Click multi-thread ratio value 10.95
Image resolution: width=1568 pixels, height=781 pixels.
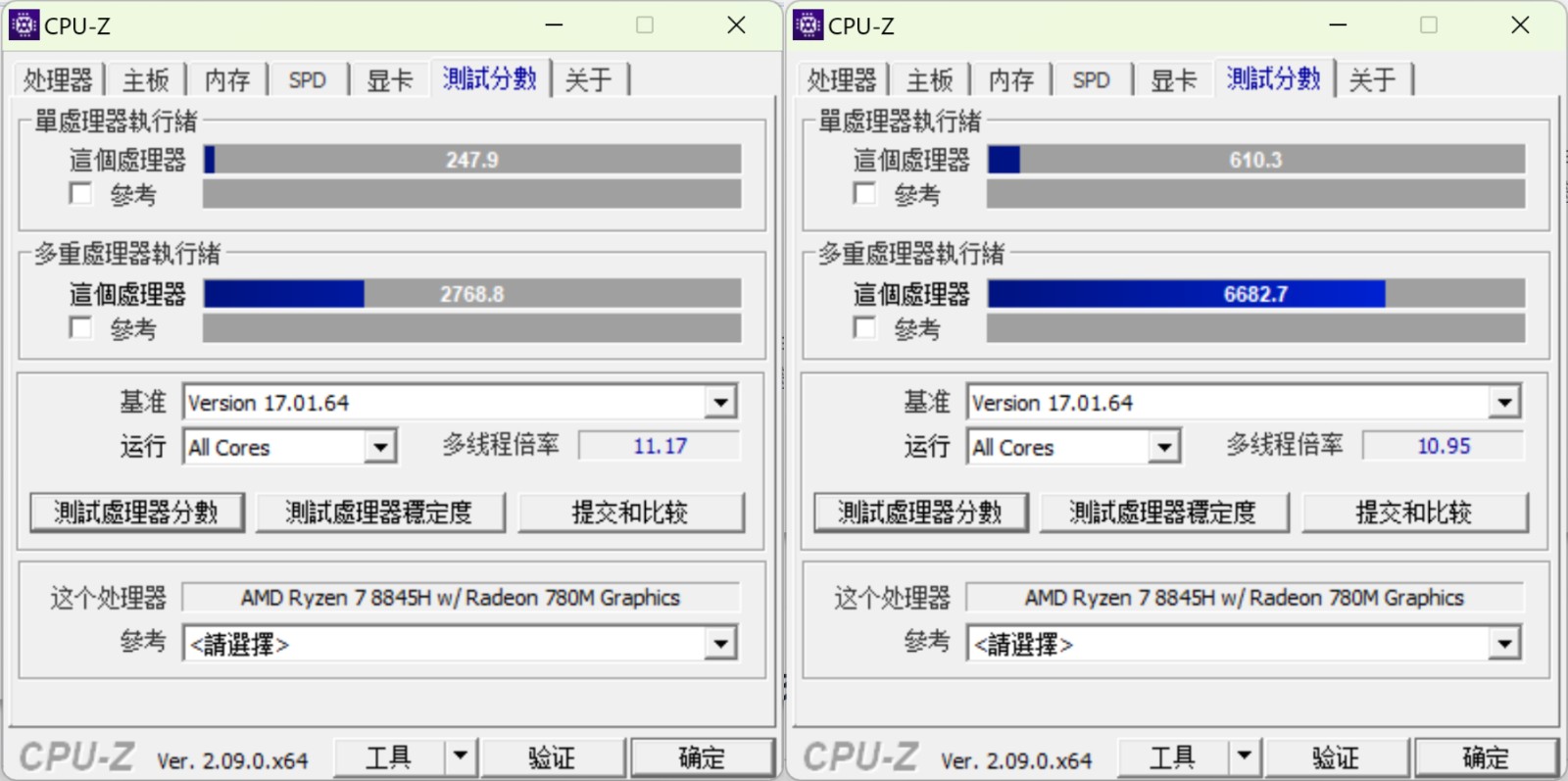pos(1444,446)
